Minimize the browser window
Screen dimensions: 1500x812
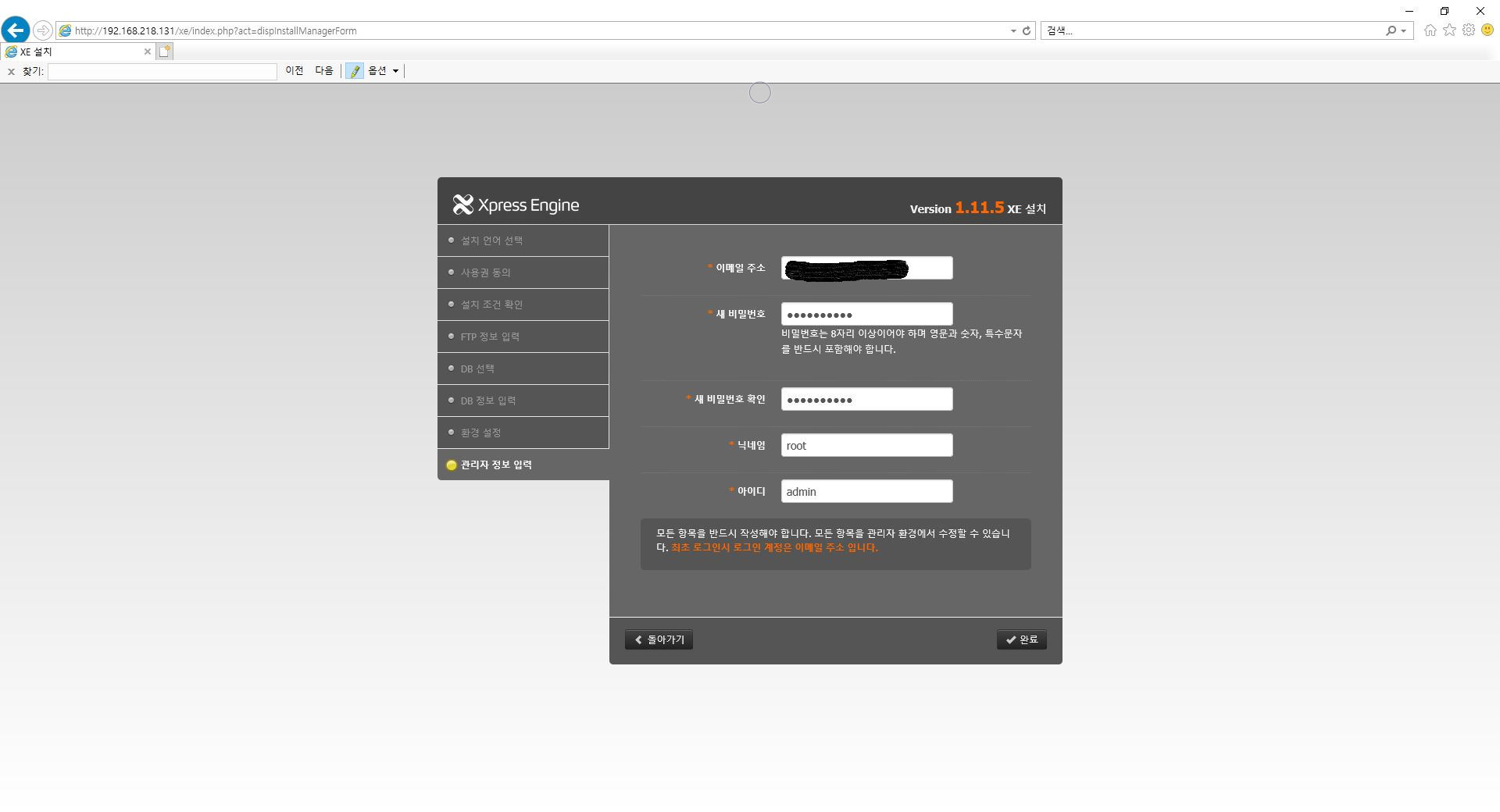[x=1409, y=11]
